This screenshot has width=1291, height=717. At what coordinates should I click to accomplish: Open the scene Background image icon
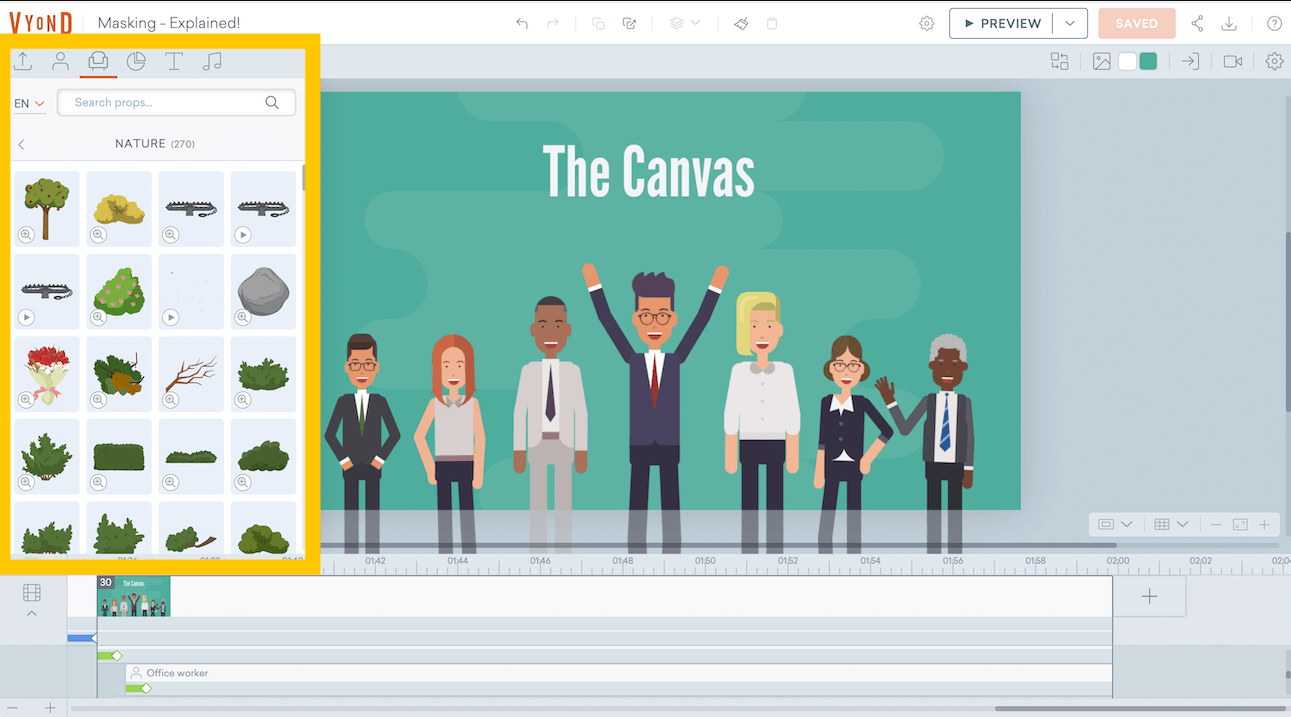coord(1101,62)
